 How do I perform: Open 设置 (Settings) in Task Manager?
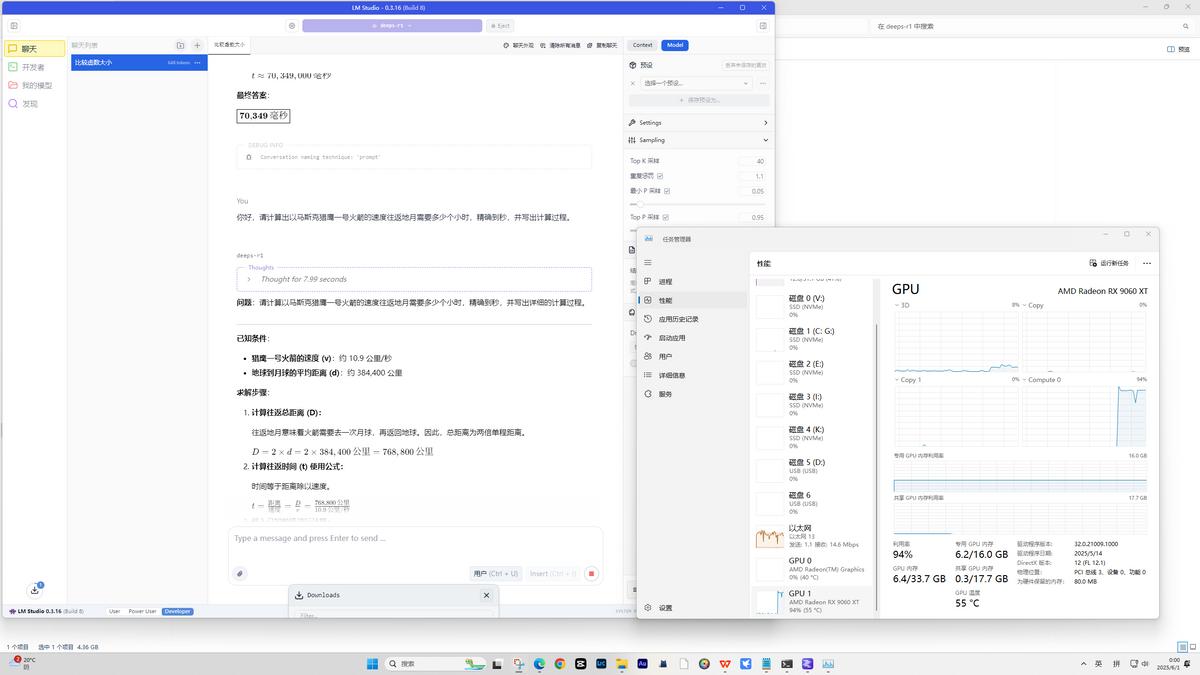[692, 607]
